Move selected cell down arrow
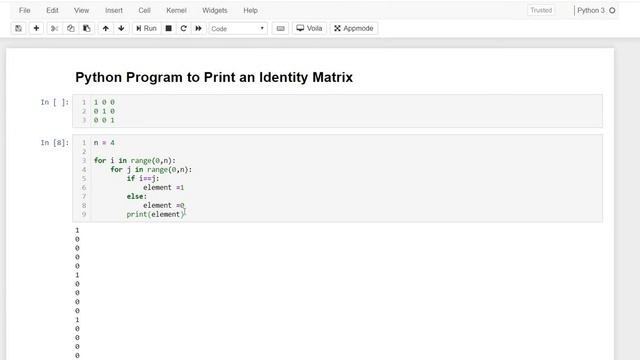Viewport: 640px width, 360px height. click(x=121, y=28)
